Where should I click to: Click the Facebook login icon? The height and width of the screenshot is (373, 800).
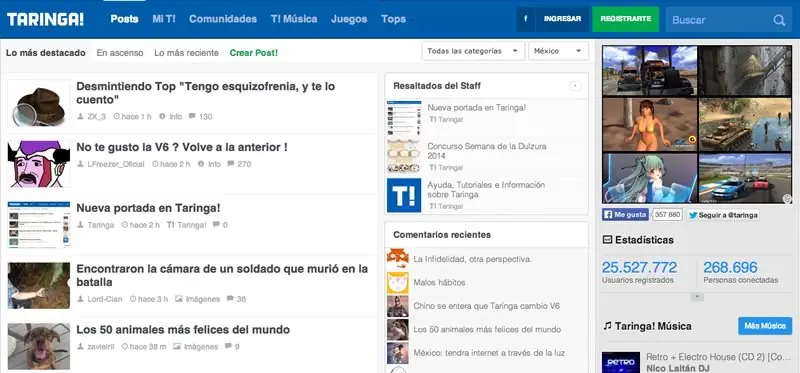(526, 19)
